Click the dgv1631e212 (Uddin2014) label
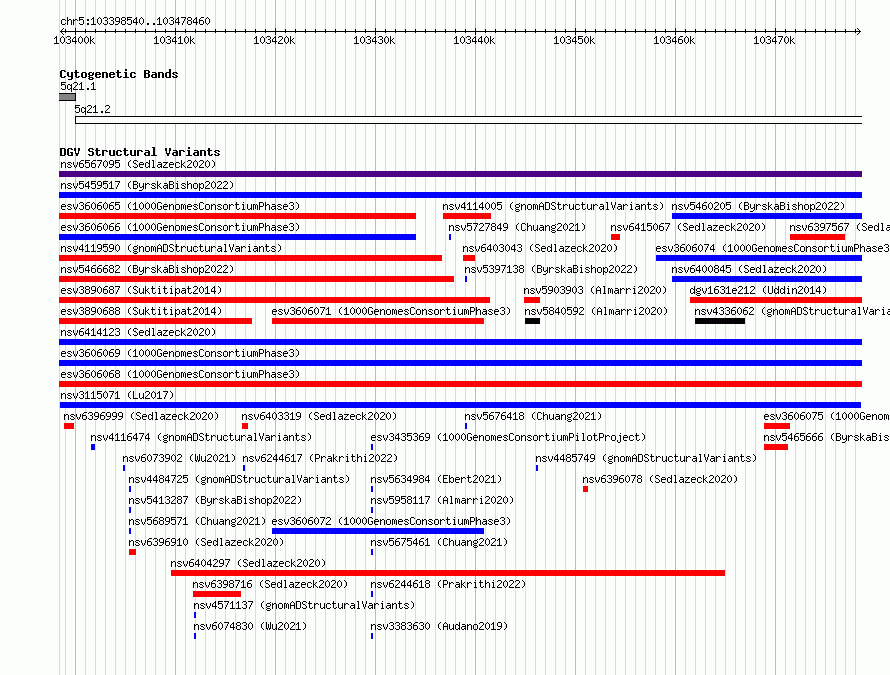The width and height of the screenshot is (890, 675). tap(758, 290)
